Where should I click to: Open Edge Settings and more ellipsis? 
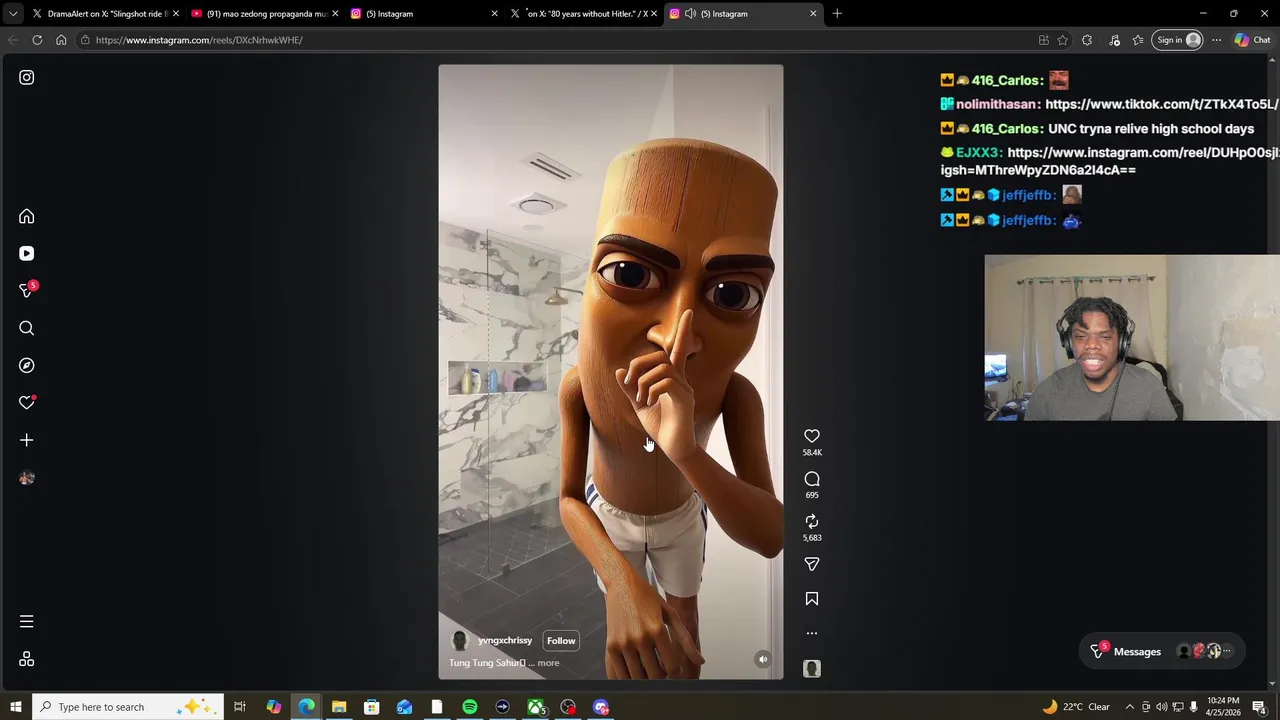tap(1216, 40)
